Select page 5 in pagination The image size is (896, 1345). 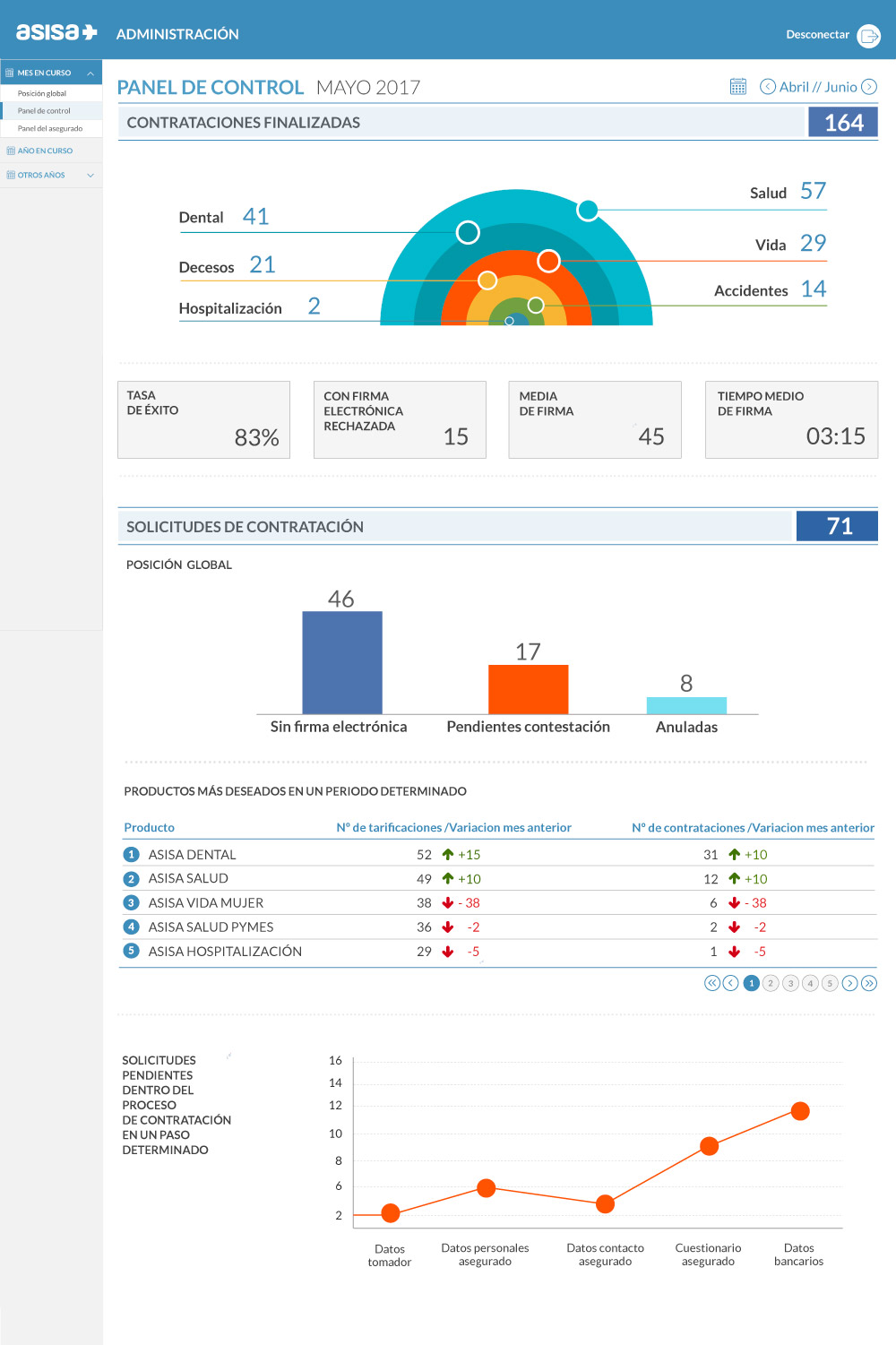pyautogui.click(x=830, y=983)
